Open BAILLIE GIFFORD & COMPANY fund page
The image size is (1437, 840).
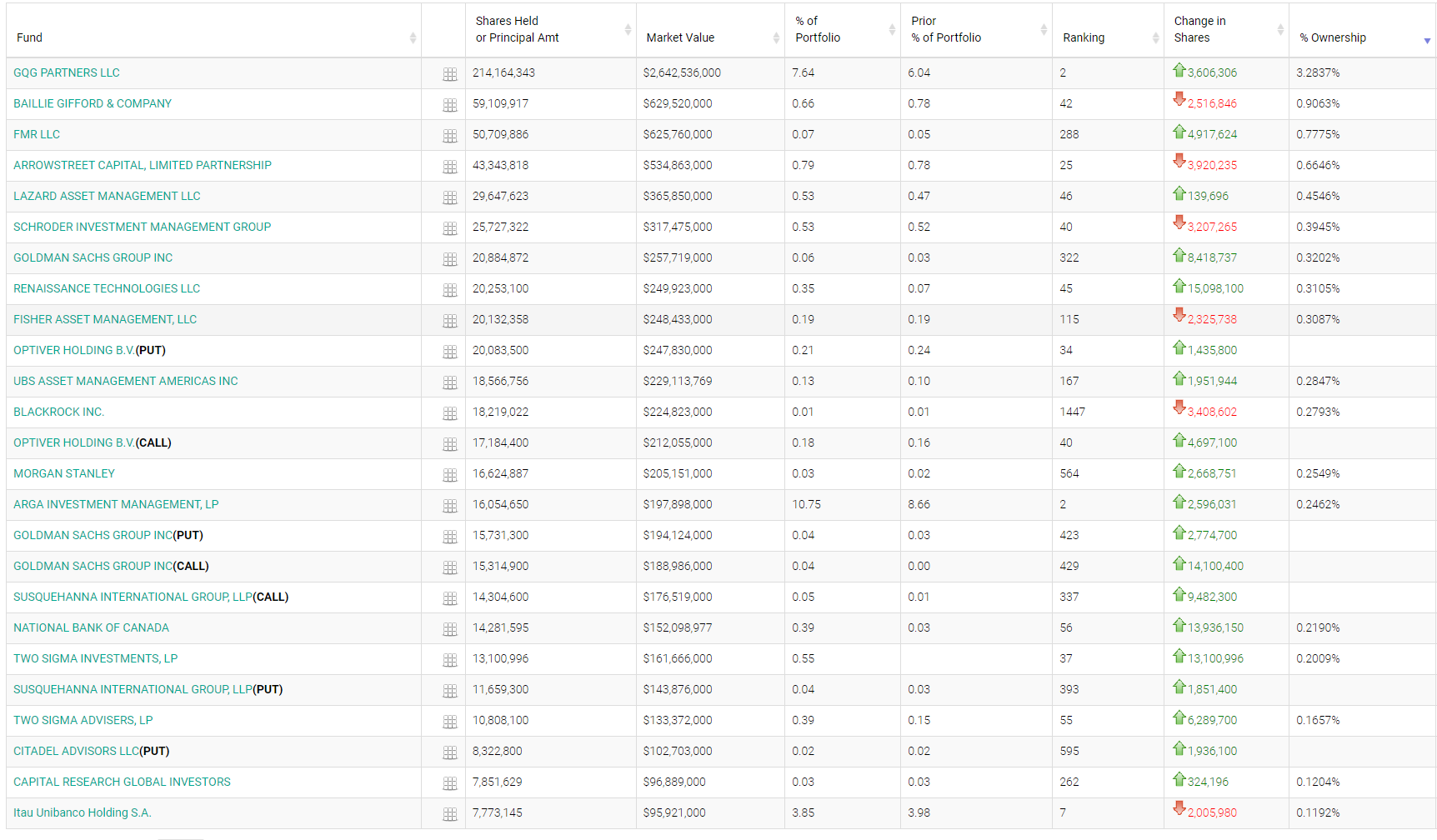click(93, 103)
